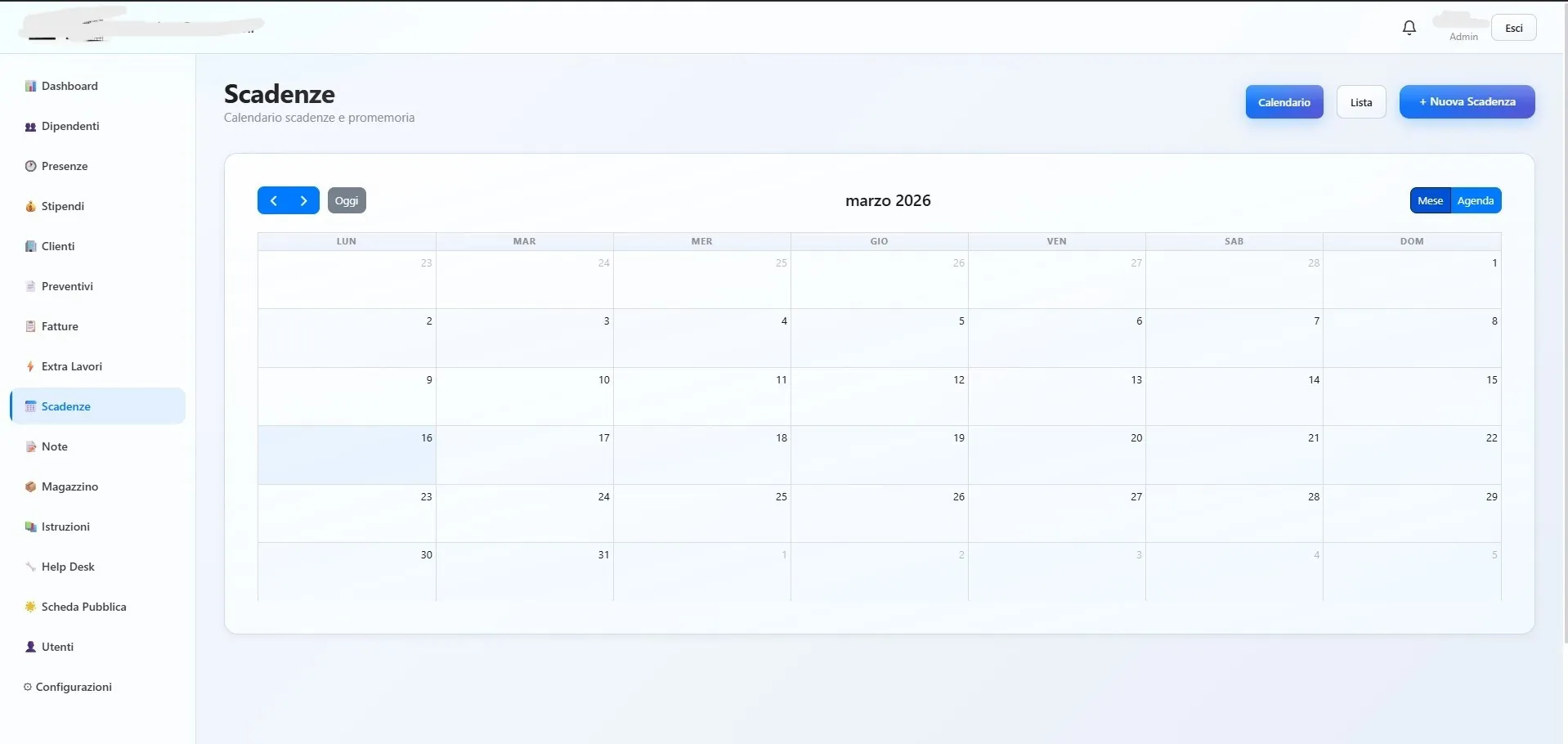Select March 1 in the DOM column
The image size is (1568, 744).
(x=1412, y=280)
